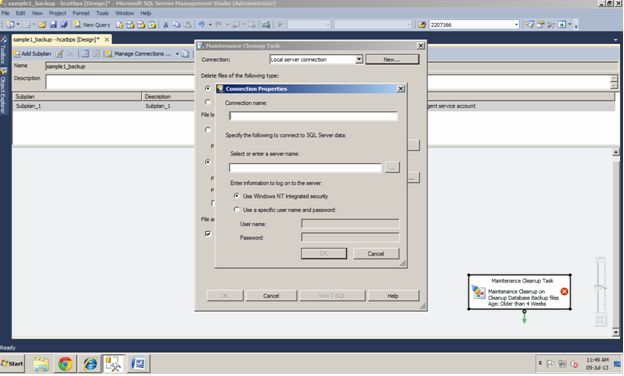Click the wrench tools icon in the top toolbar
Viewport: 624px width, 376px height.
551,25
